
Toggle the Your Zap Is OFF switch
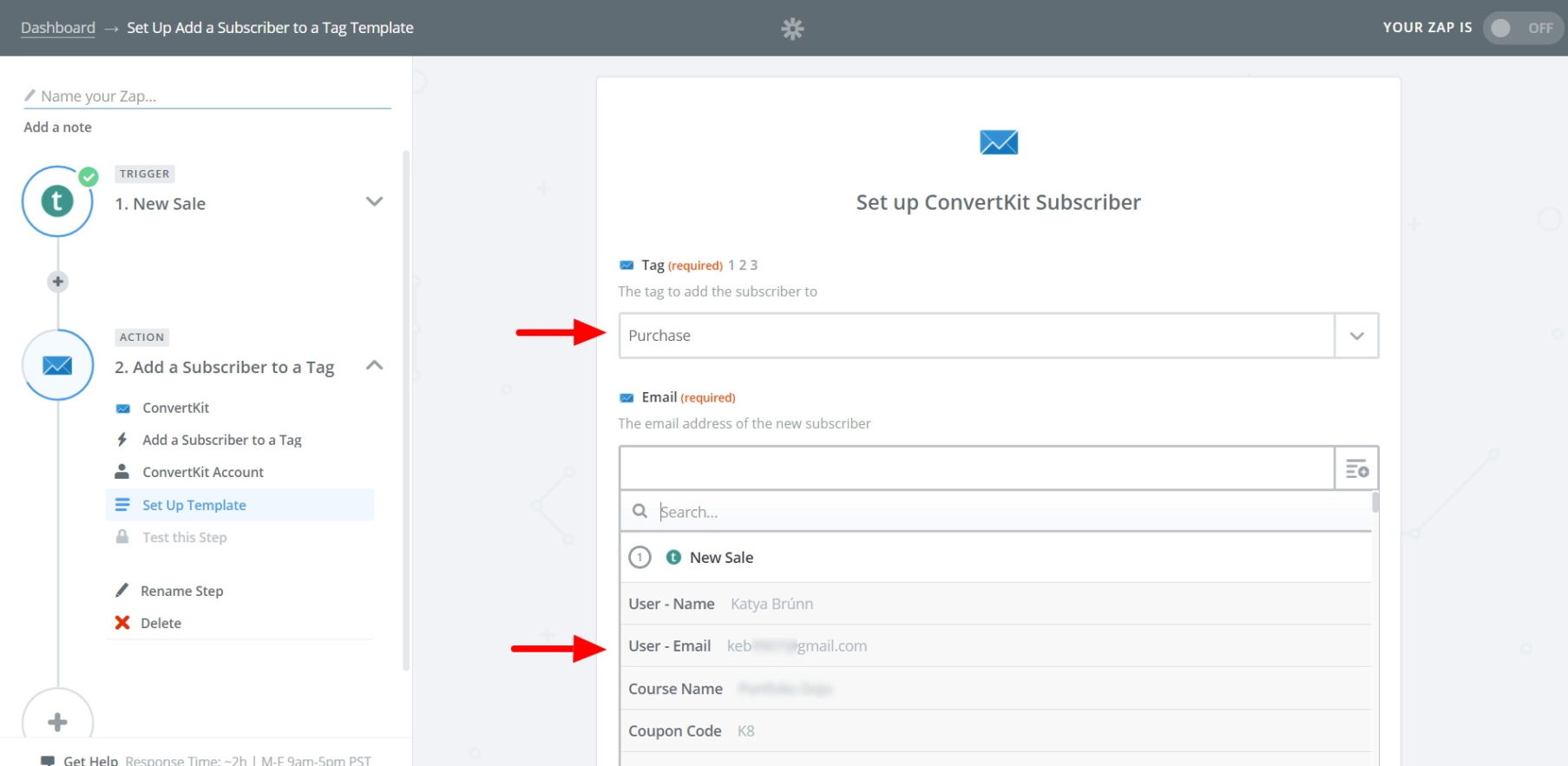tap(1523, 28)
